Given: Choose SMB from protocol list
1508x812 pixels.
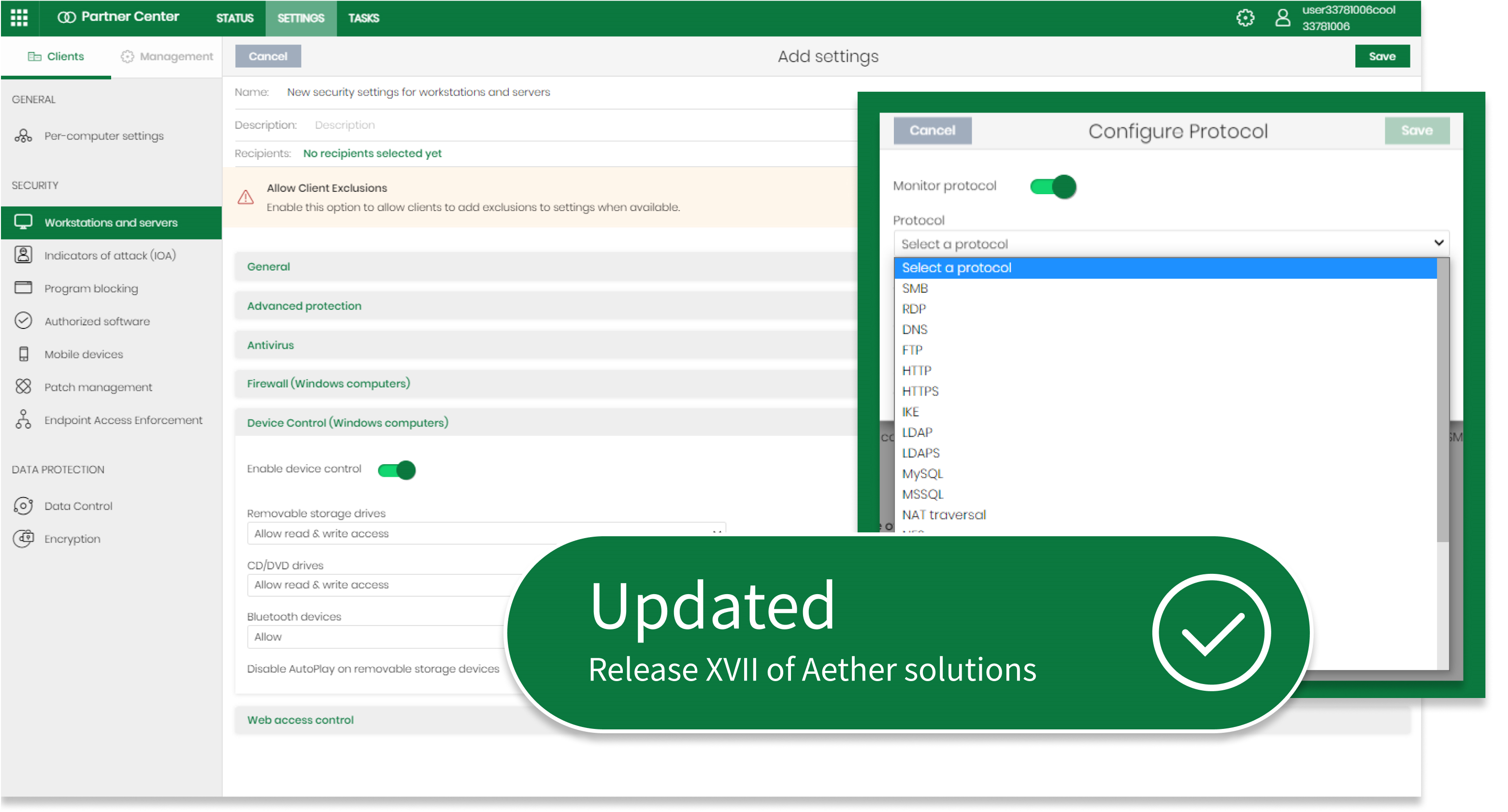Looking at the screenshot, I should click(x=1165, y=288).
